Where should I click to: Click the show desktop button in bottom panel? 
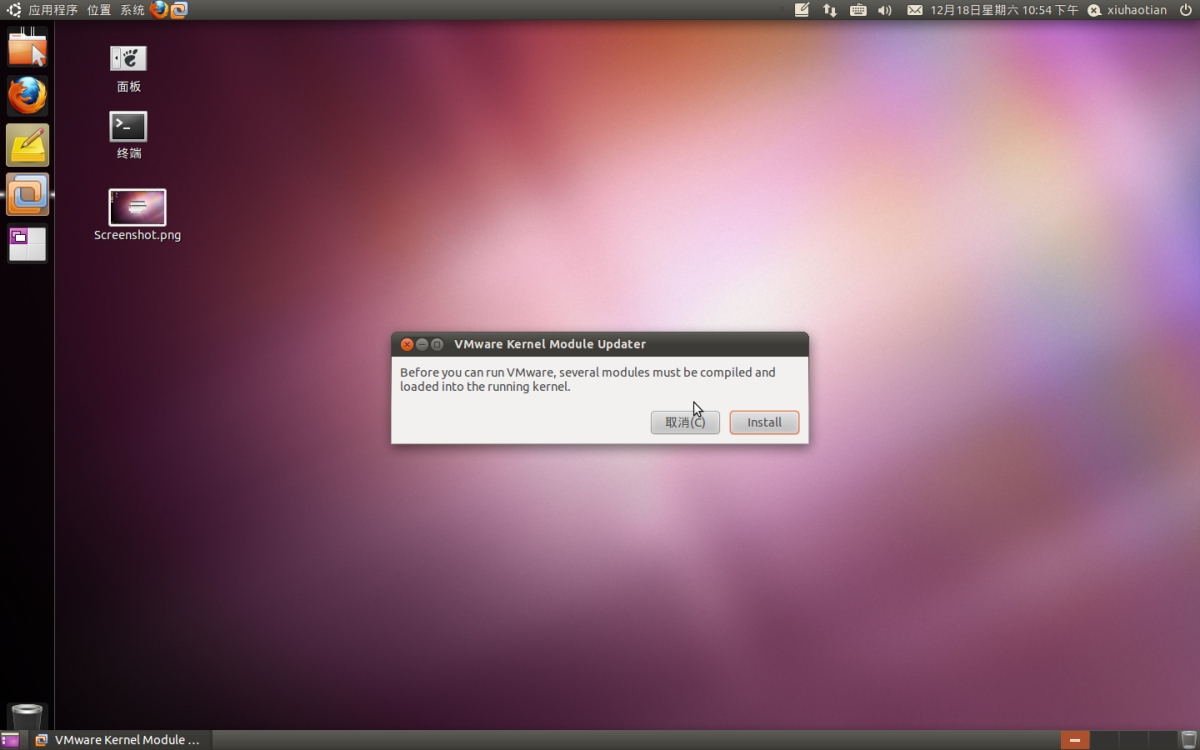10,740
